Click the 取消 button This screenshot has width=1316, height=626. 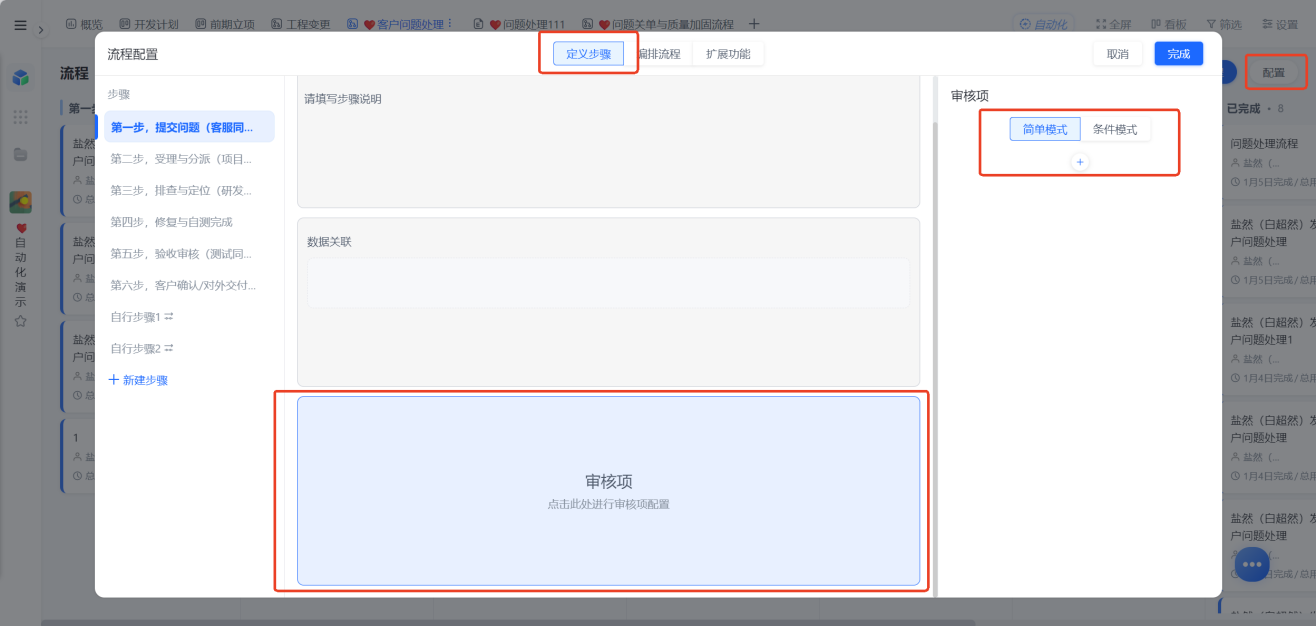tap(1118, 54)
